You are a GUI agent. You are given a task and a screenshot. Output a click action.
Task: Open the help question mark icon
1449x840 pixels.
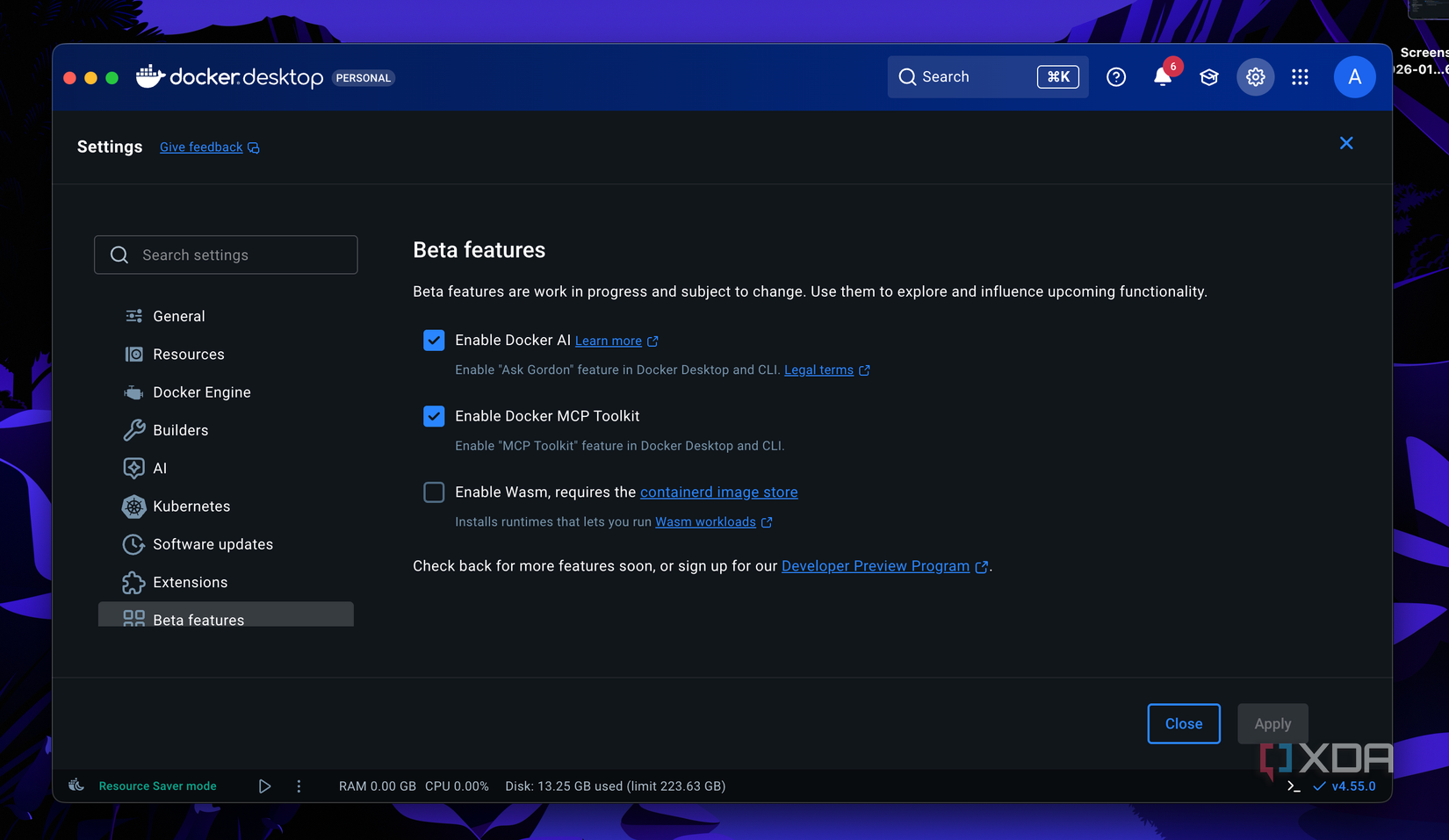pos(1116,77)
